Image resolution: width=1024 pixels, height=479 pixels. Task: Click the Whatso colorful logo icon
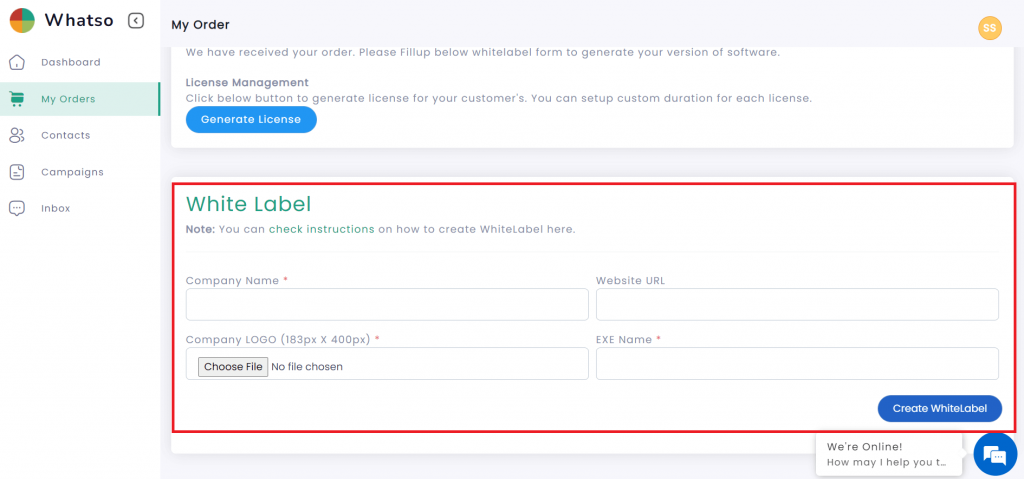[22, 21]
